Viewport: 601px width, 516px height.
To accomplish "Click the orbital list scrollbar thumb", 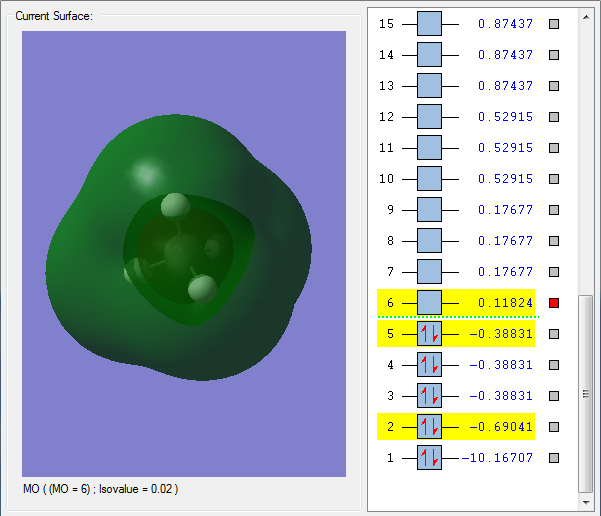I will pos(585,394).
